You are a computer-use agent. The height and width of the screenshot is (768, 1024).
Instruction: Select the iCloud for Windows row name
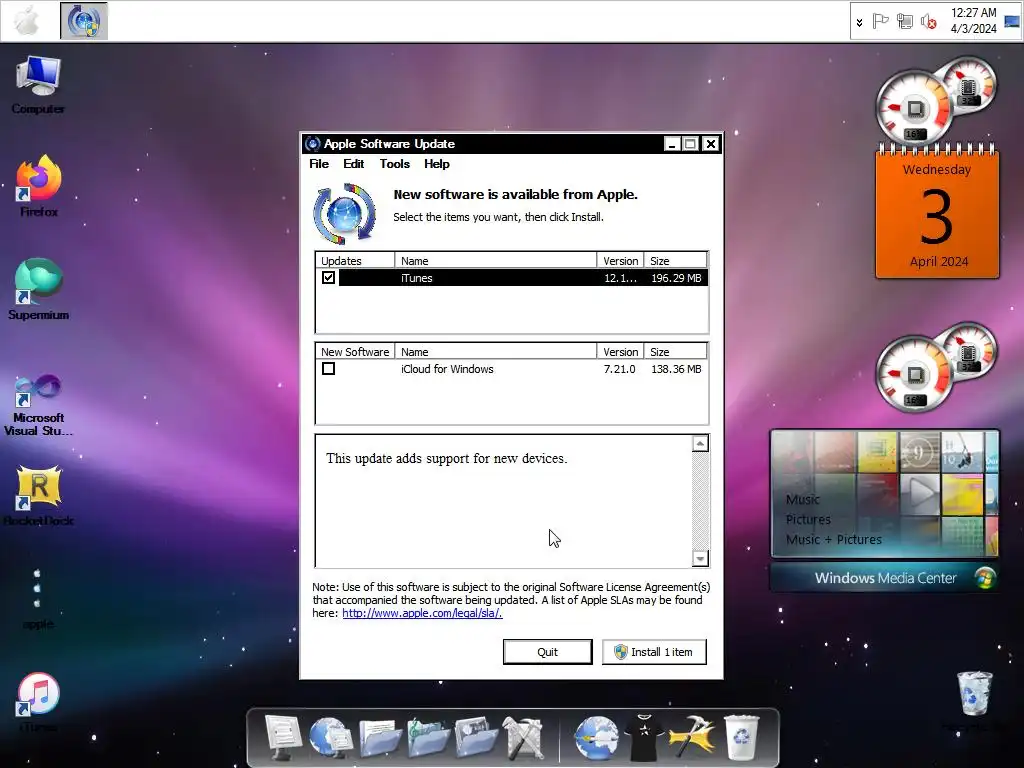pyautogui.click(x=447, y=369)
